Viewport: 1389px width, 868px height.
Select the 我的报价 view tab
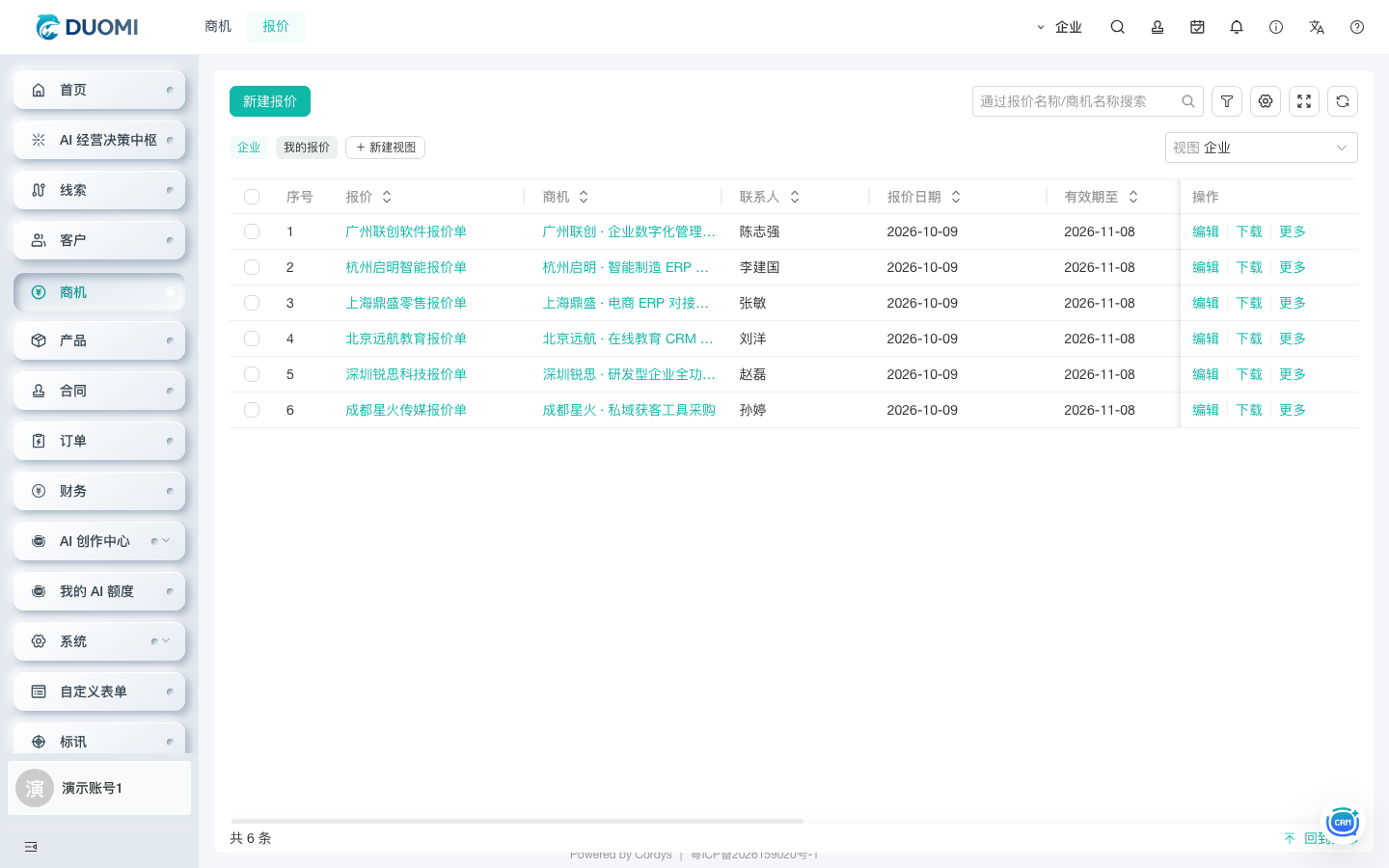pos(307,148)
